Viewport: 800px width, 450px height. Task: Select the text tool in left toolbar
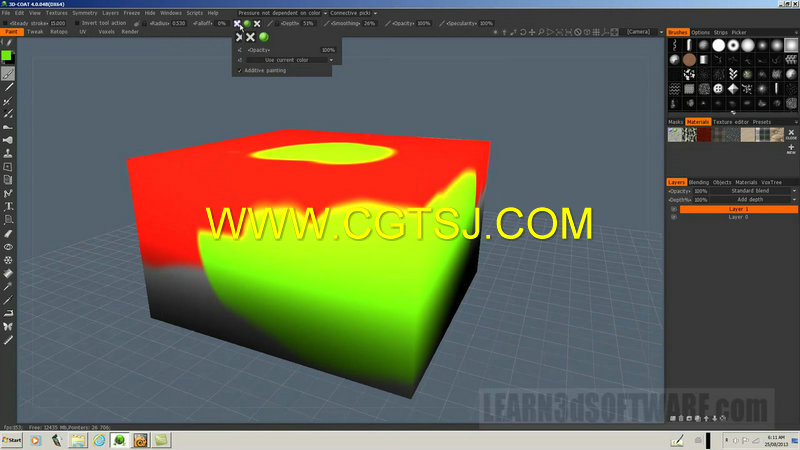coord(8,206)
